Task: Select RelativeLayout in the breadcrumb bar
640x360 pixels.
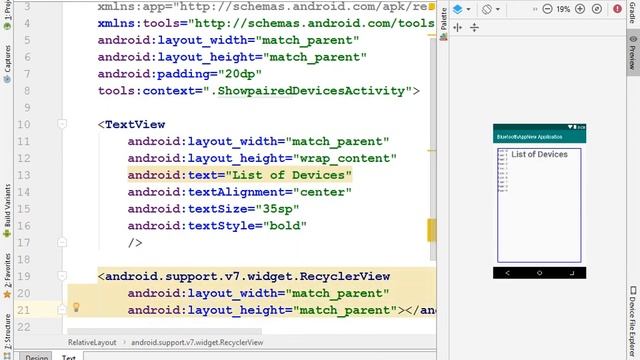Action: 92,342
